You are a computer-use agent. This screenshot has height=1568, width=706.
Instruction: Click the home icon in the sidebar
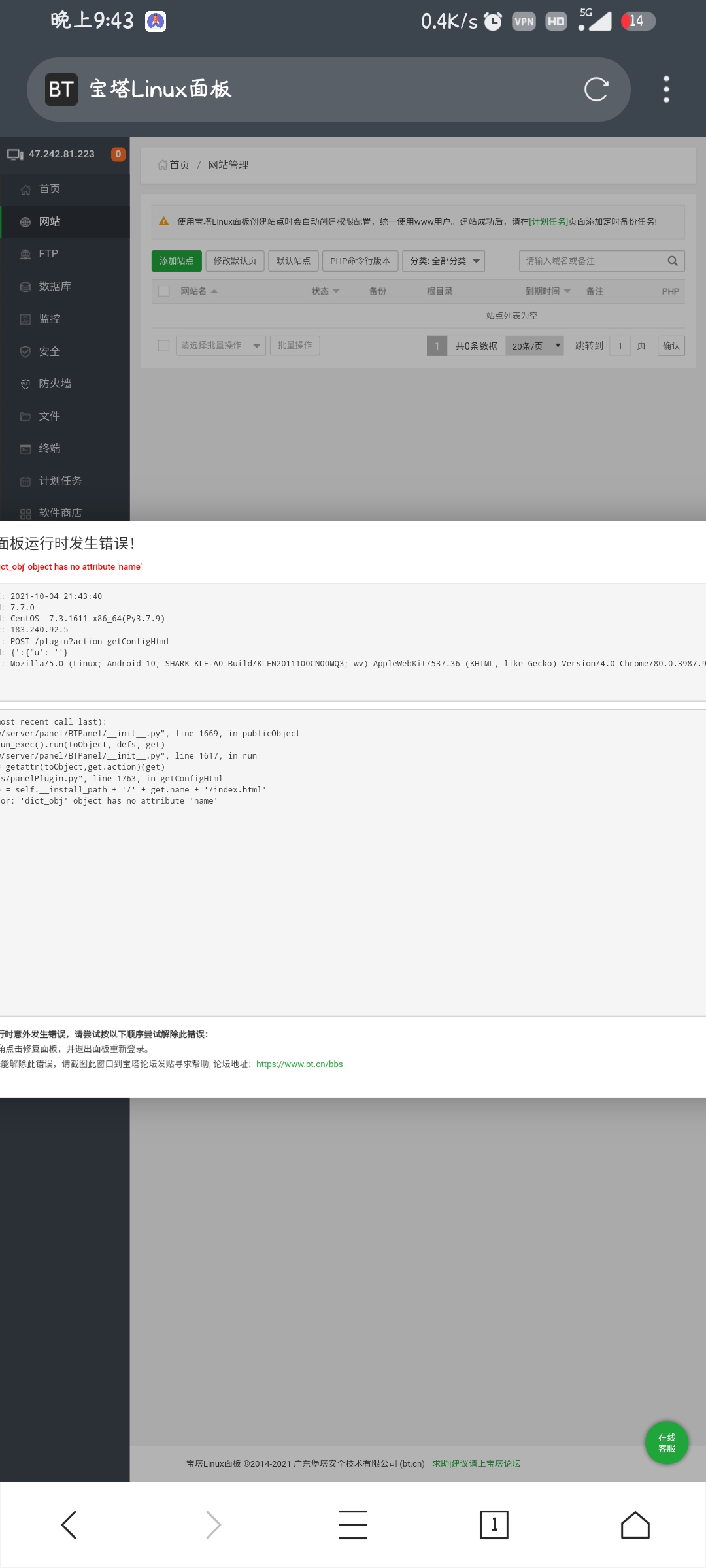pyautogui.click(x=25, y=189)
